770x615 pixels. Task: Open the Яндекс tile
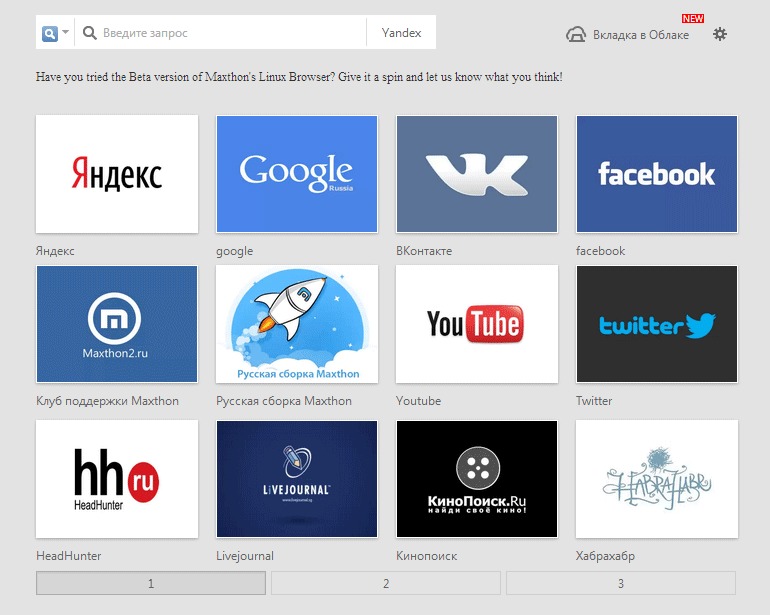(x=117, y=174)
